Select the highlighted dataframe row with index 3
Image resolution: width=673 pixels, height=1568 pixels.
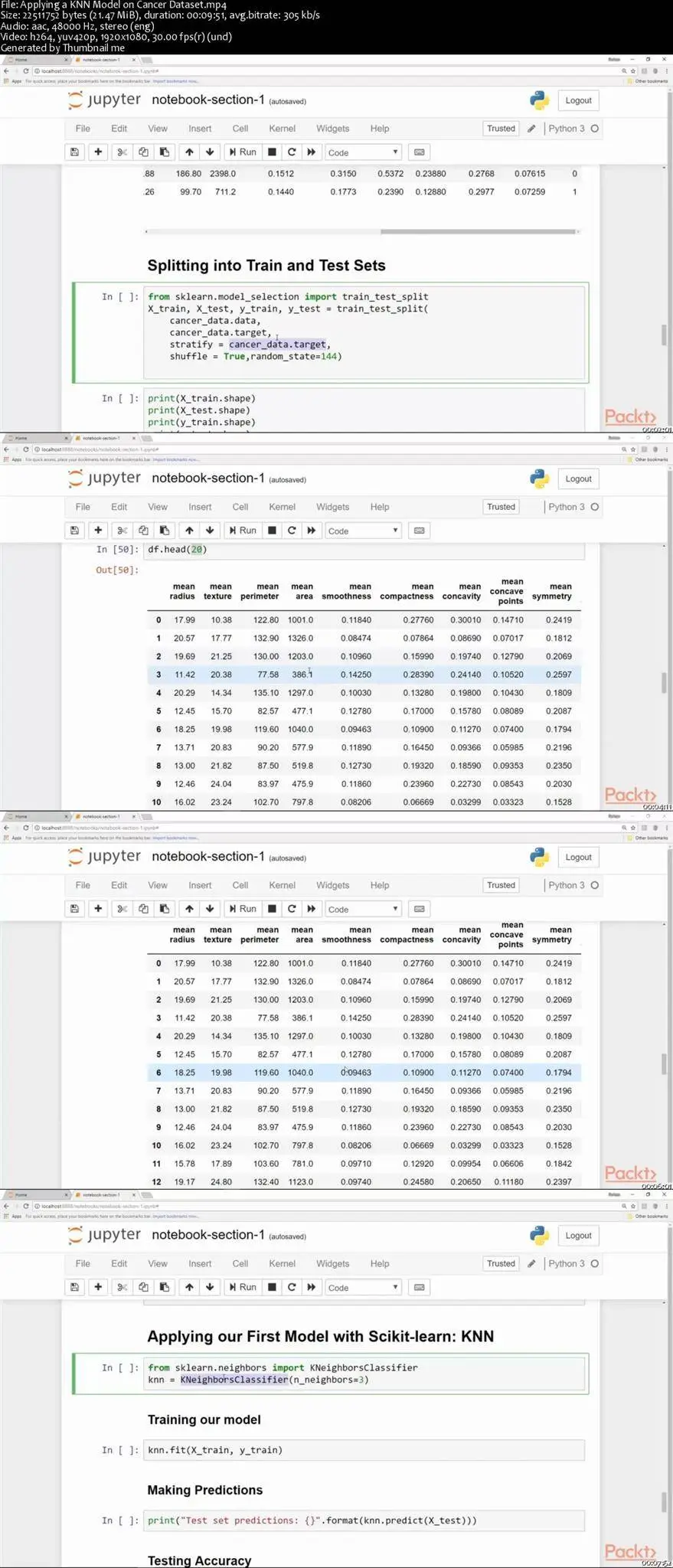pyautogui.click(x=364, y=675)
